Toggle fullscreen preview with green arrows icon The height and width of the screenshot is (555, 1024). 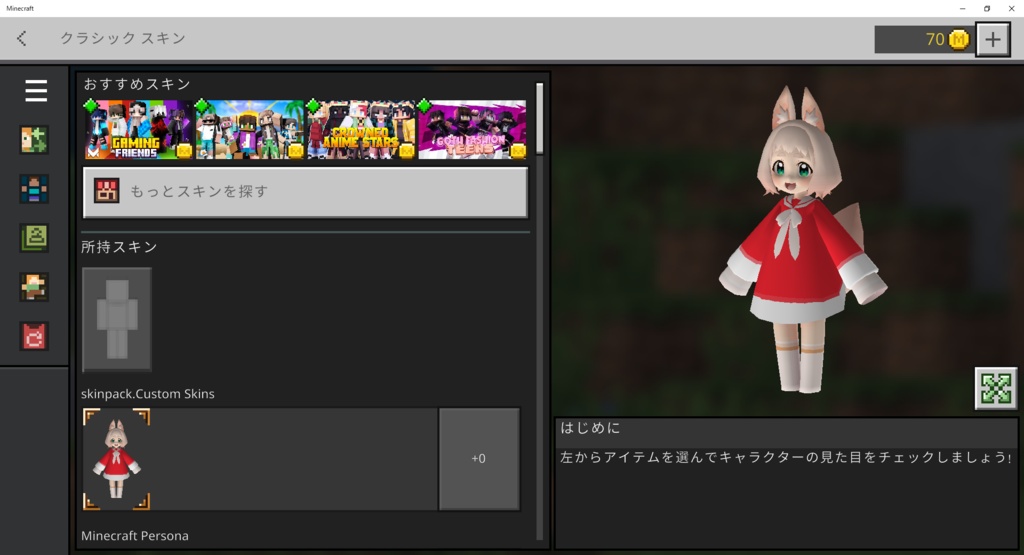click(x=996, y=388)
